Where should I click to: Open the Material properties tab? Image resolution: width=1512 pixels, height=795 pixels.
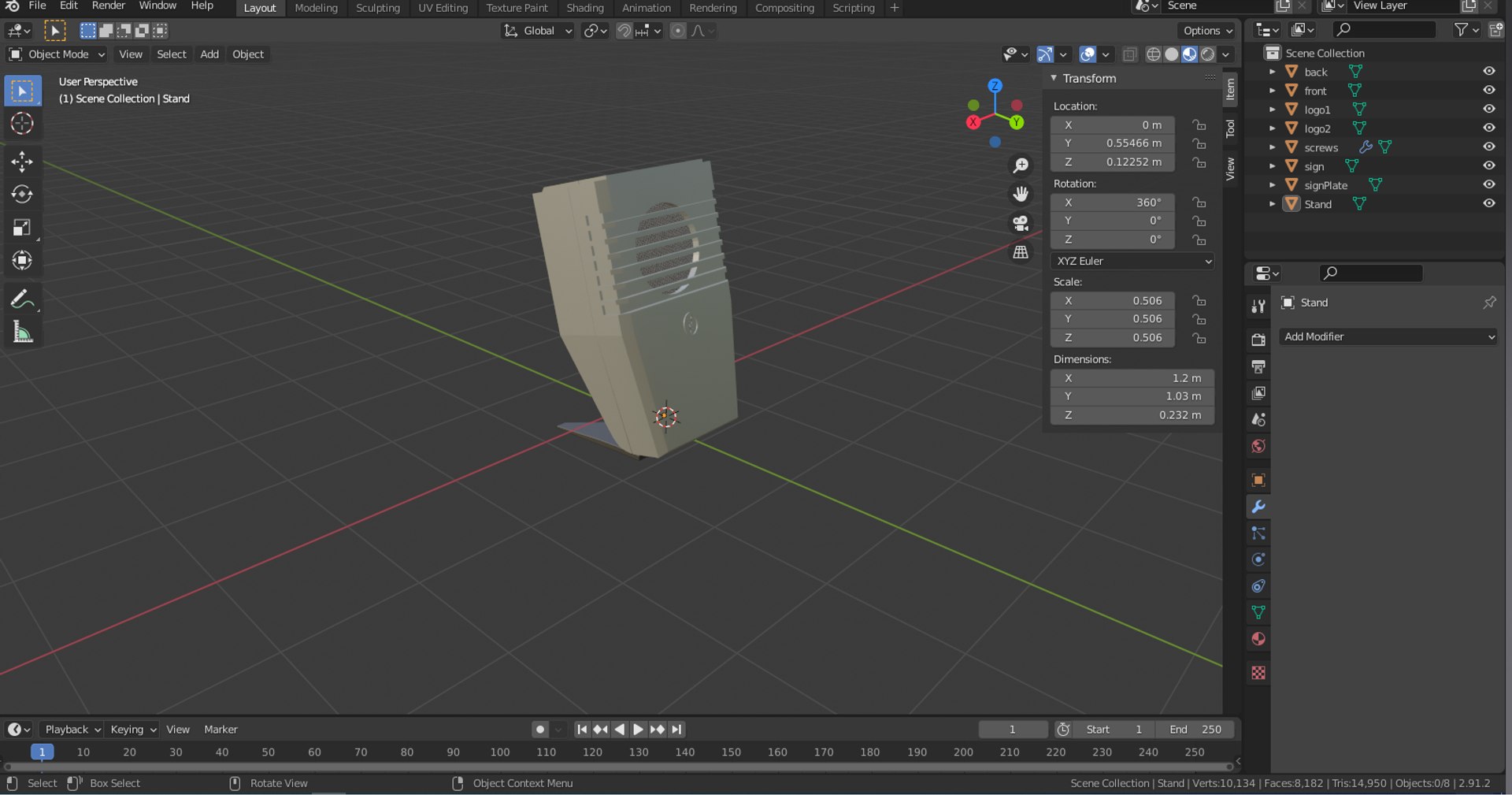pyautogui.click(x=1258, y=639)
